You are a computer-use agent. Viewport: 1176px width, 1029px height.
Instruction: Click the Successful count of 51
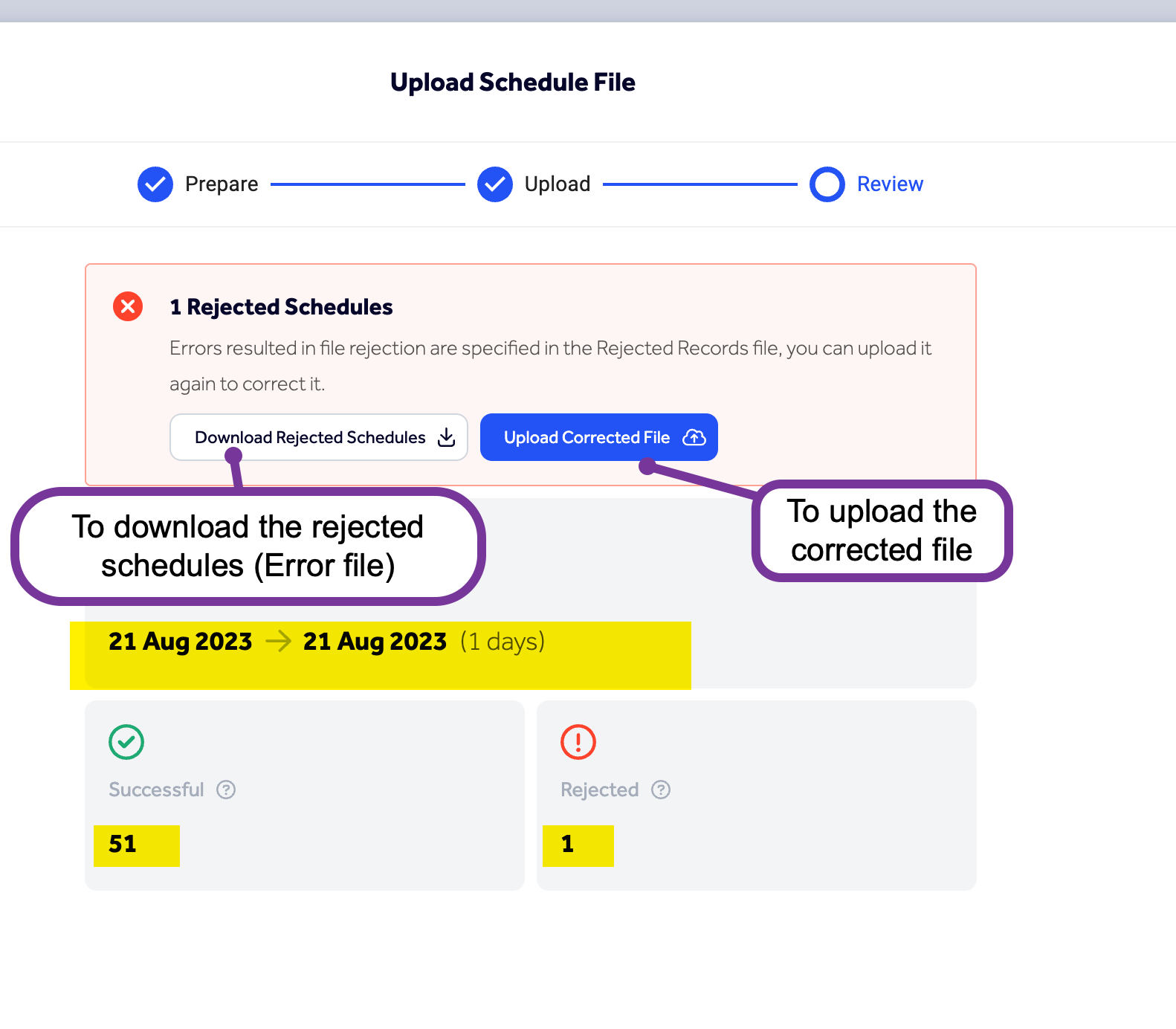point(123,844)
